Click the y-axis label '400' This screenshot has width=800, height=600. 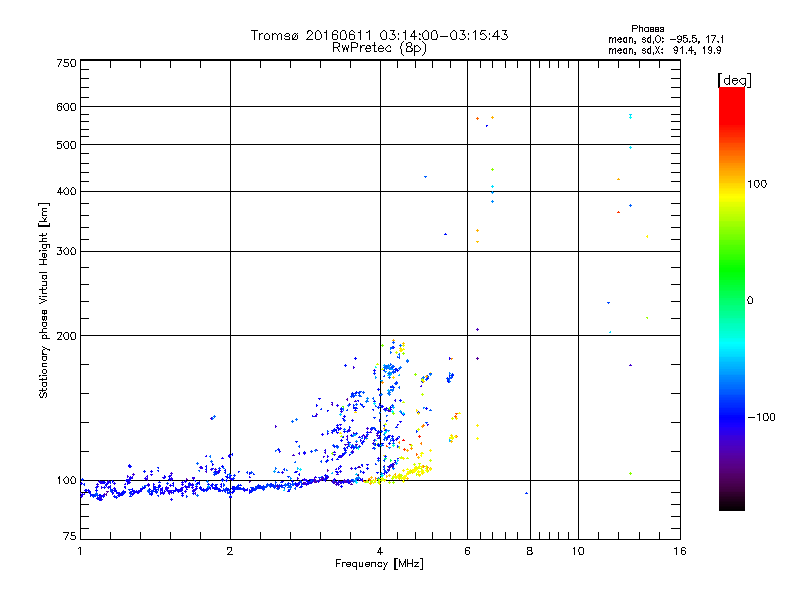66,191
